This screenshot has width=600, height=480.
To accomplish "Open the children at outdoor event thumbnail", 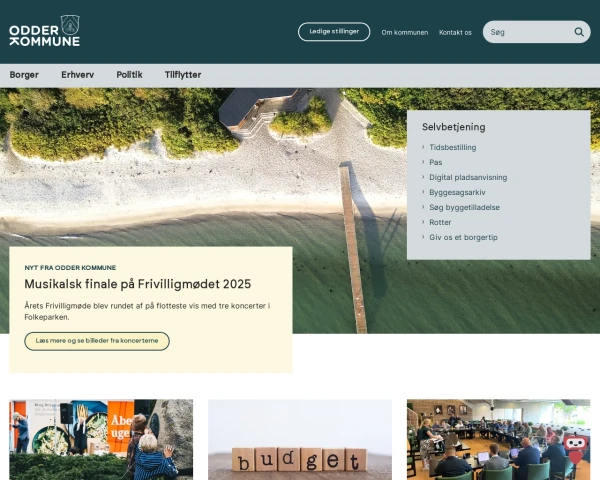I will 101,440.
